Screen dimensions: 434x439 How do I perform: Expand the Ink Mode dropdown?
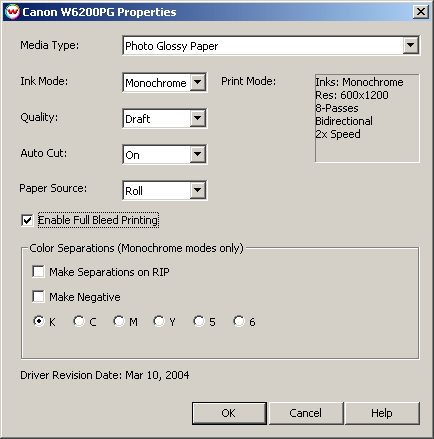click(198, 82)
